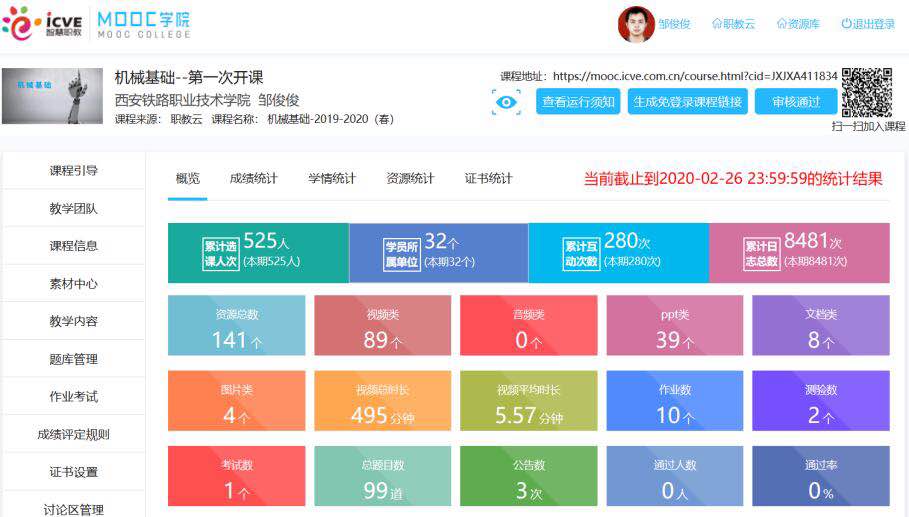Select the 证书统计 tab

(x=488, y=179)
